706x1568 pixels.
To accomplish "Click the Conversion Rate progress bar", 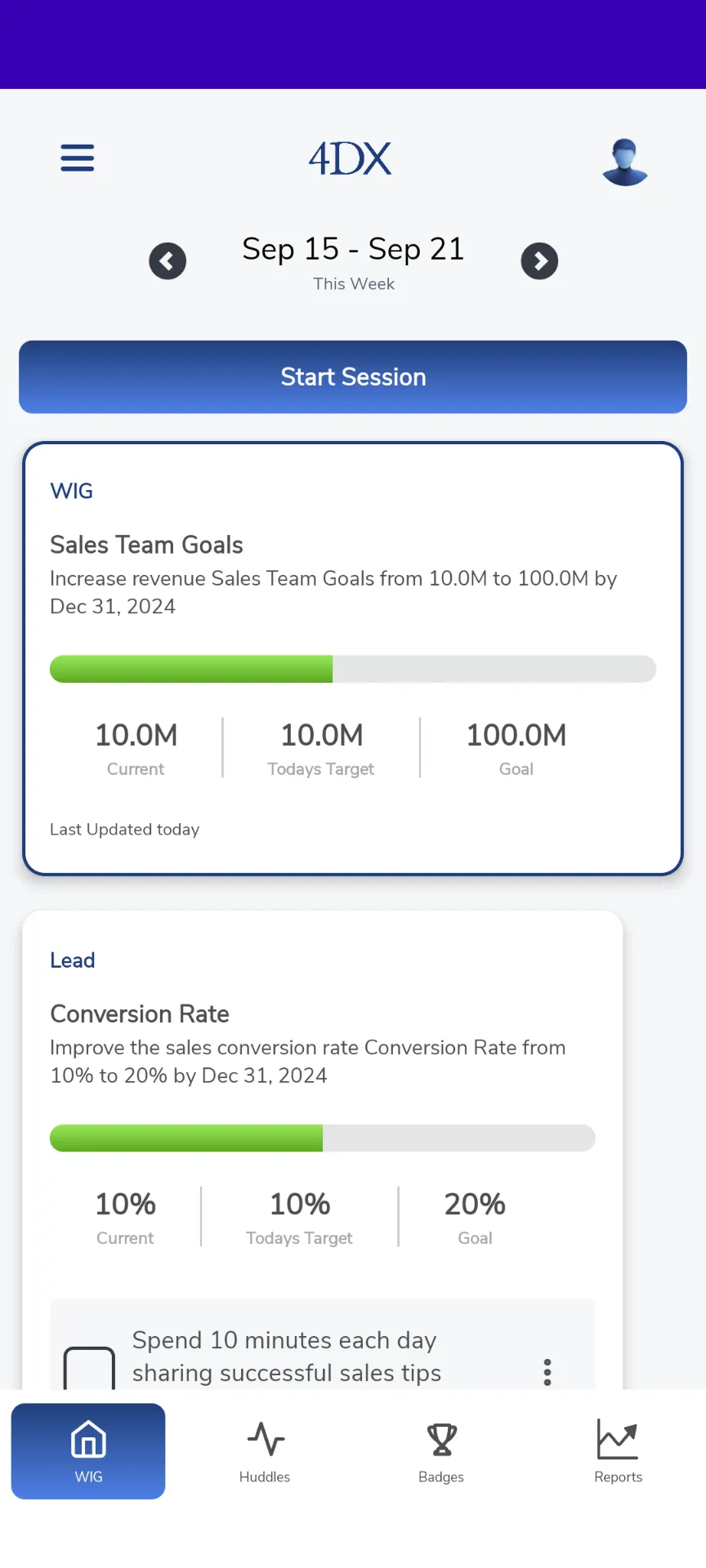I will (323, 1138).
